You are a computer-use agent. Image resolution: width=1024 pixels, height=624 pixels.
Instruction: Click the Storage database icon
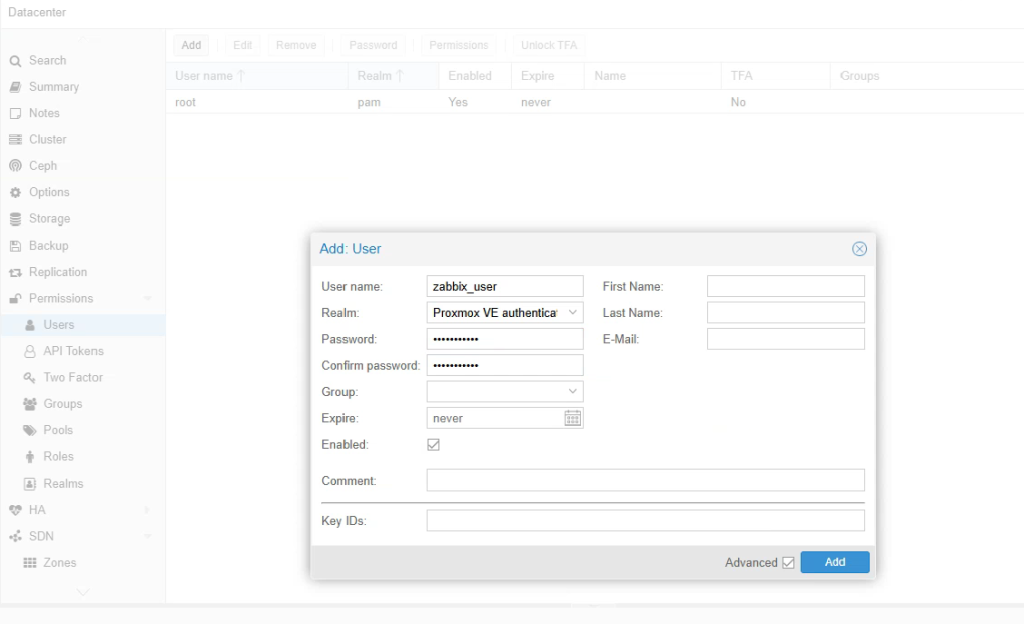point(15,219)
